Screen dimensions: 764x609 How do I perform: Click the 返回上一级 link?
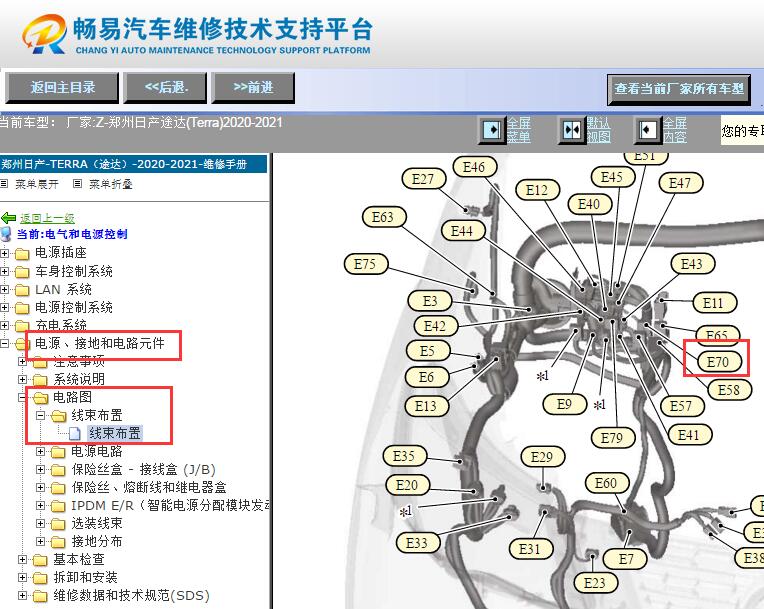47,218
